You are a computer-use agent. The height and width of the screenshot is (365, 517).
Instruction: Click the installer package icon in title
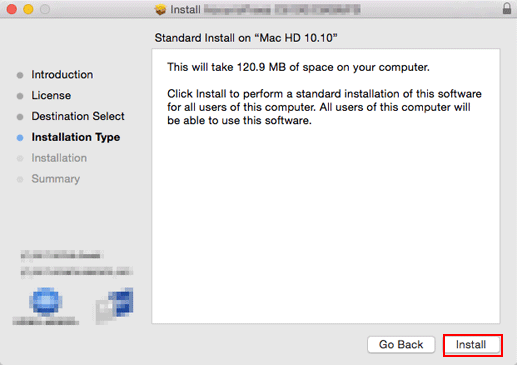point(160,9)
